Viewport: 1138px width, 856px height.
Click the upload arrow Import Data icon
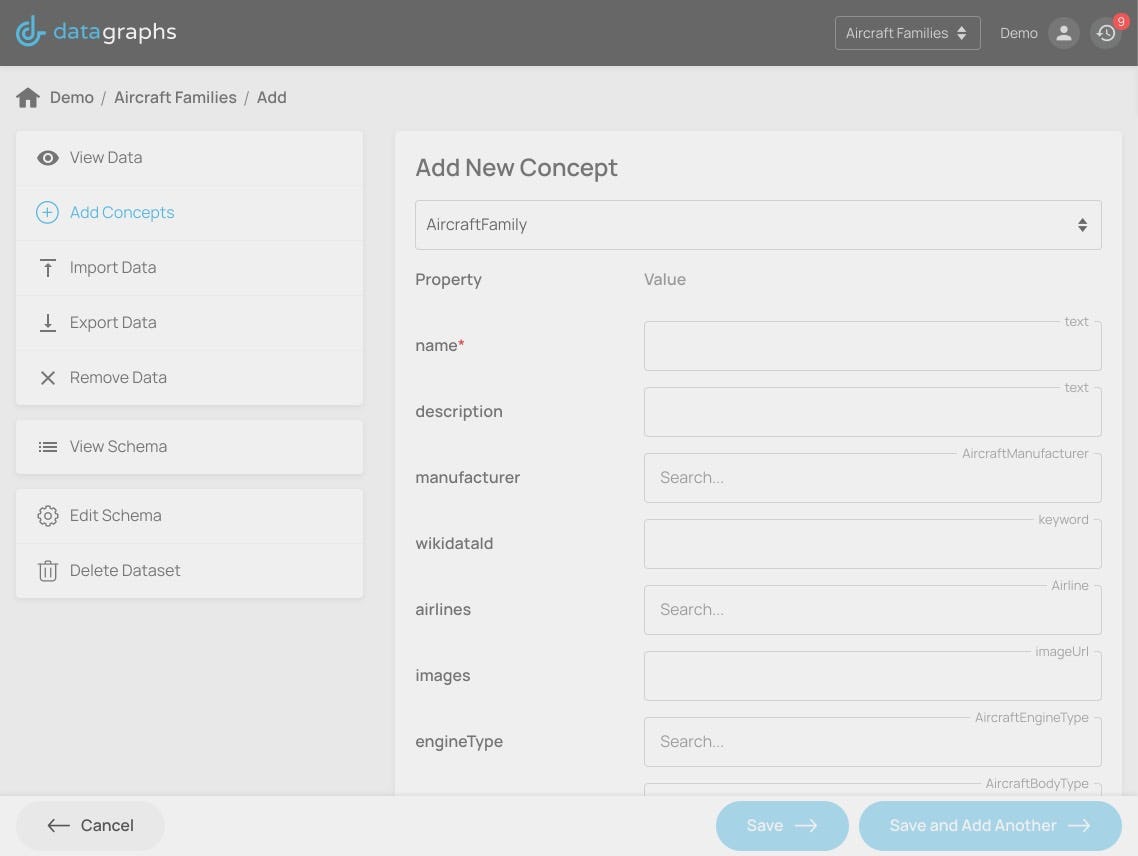pos(47,268)
